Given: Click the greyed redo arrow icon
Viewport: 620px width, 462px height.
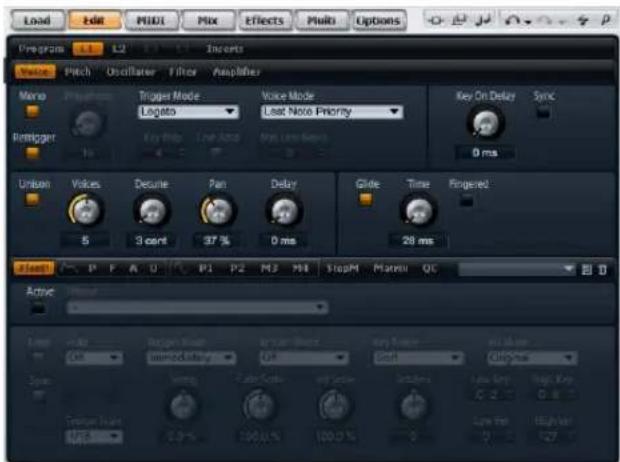Looking at the screenshot, I should coord(546,20).
